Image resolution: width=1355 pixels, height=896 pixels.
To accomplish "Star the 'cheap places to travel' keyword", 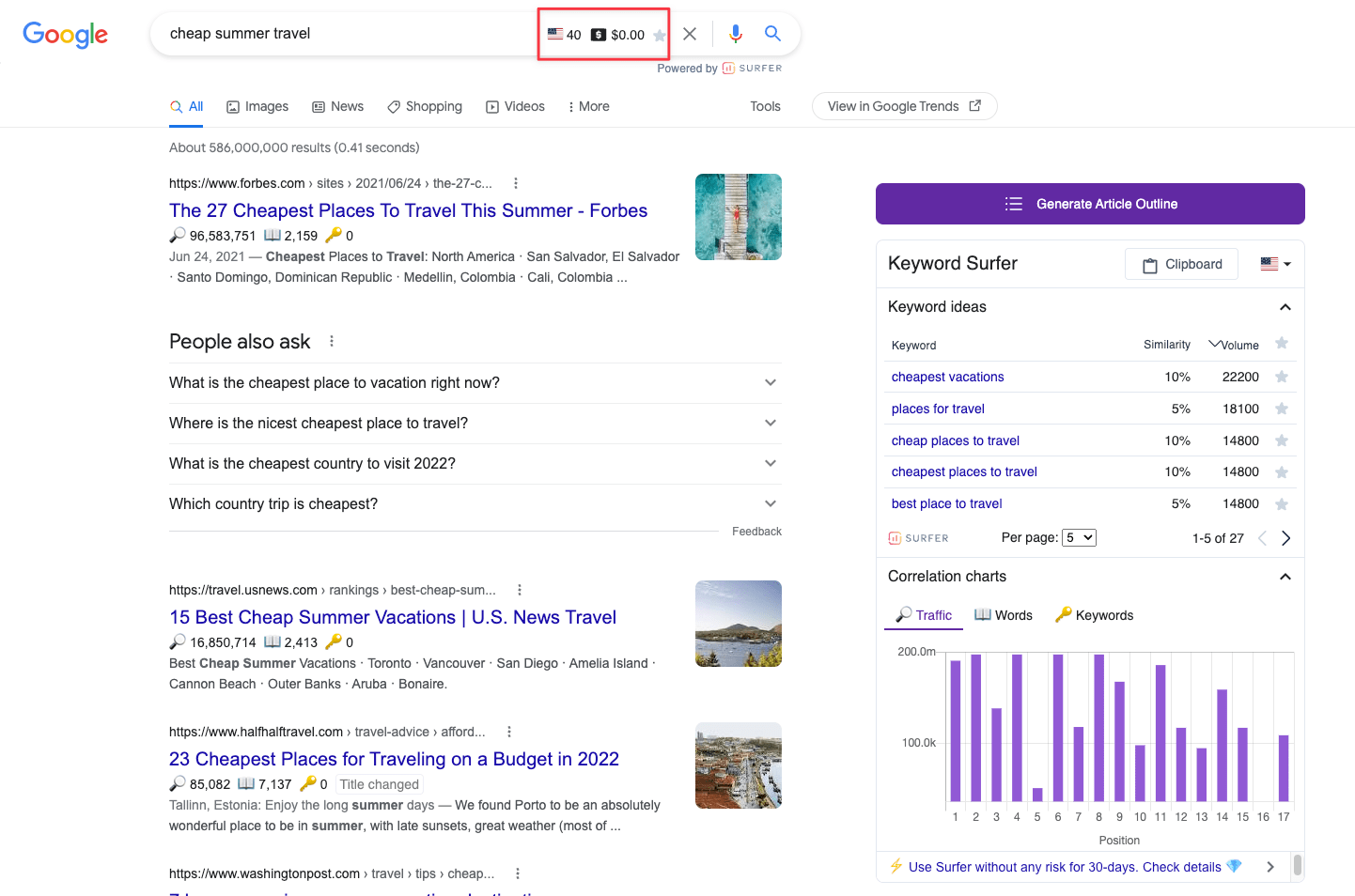I will pos(1282,440).
